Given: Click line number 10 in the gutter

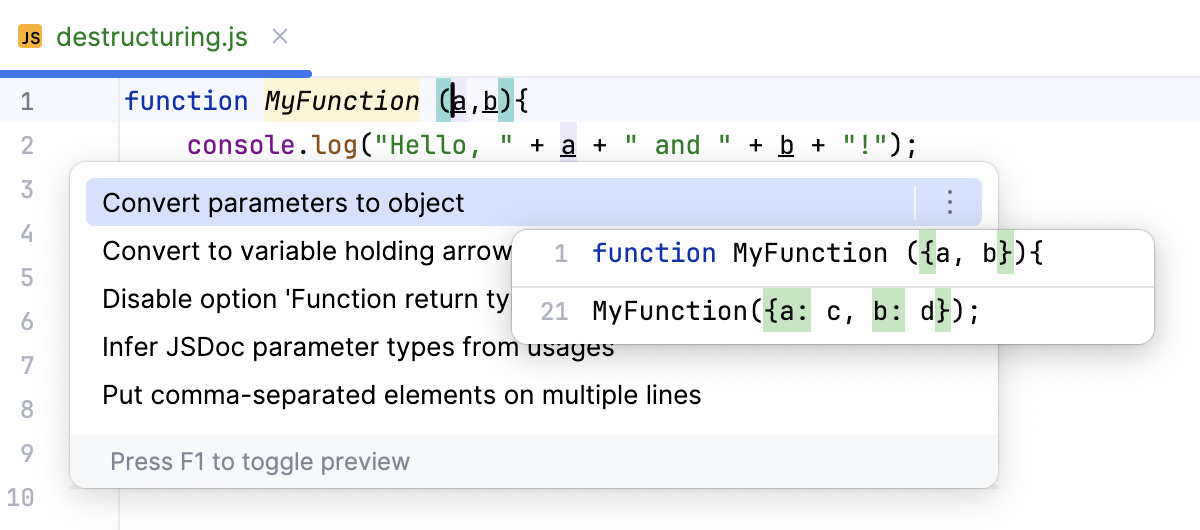Looking at the screenshot, I should click(21, 497).
